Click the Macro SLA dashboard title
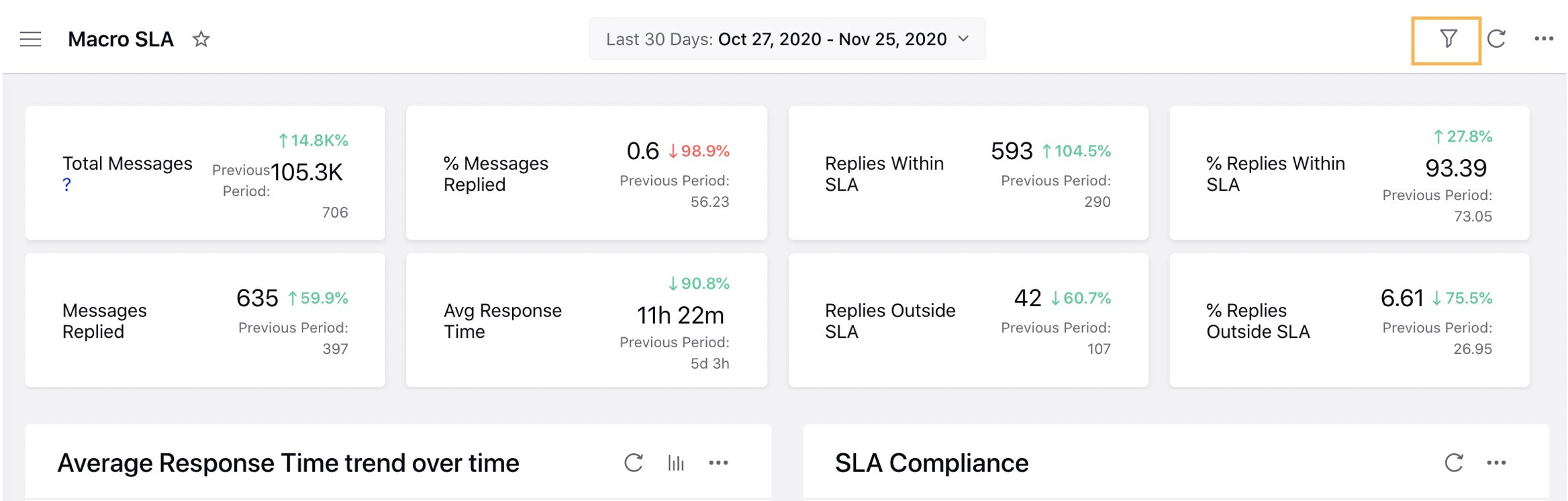 (121, 39)
